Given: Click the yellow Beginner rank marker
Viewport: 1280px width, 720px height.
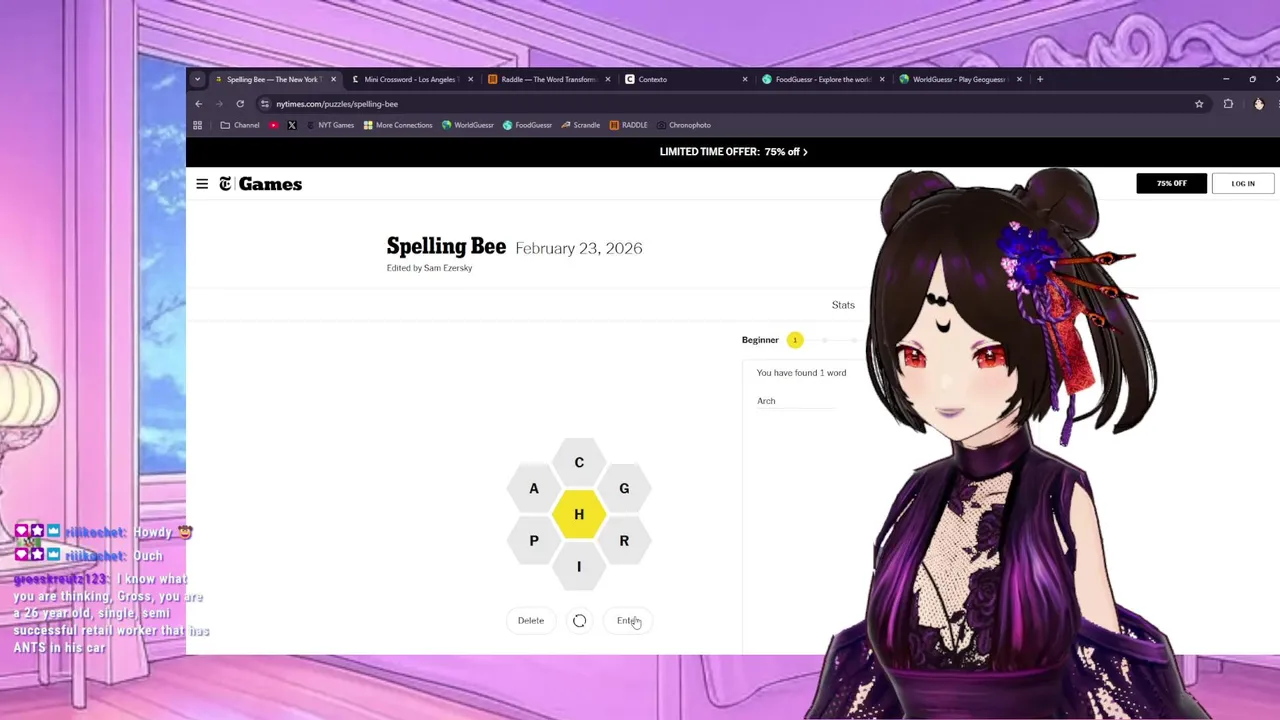Looking at the screenshot, I should click(x=795, y=340).
